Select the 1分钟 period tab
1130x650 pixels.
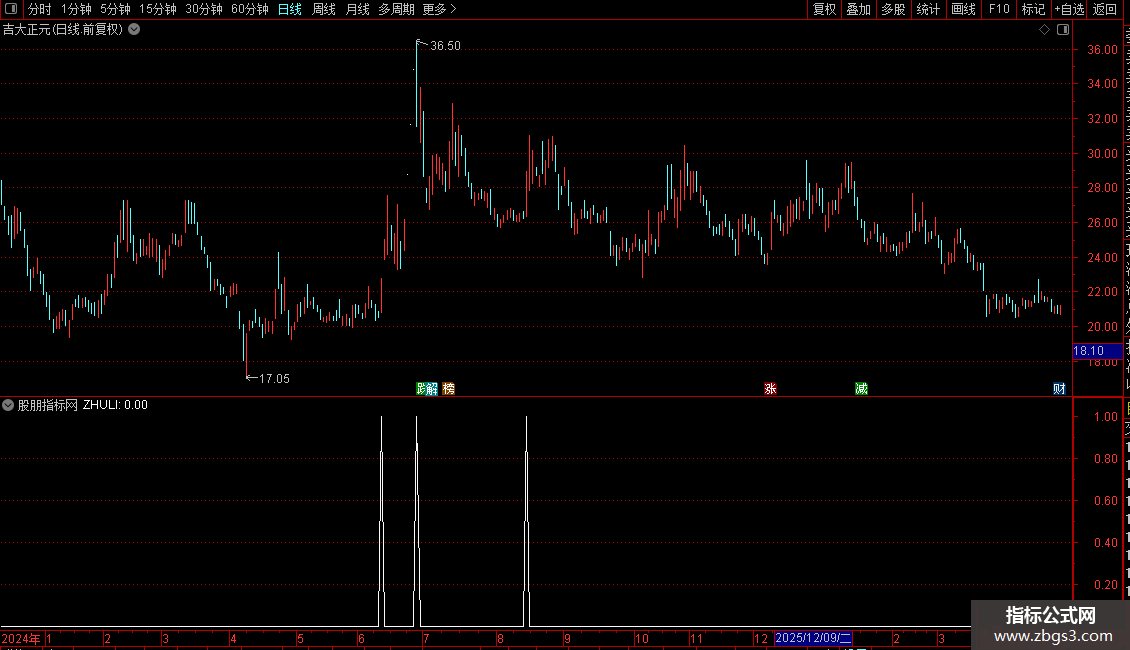[x=76, y=9]
